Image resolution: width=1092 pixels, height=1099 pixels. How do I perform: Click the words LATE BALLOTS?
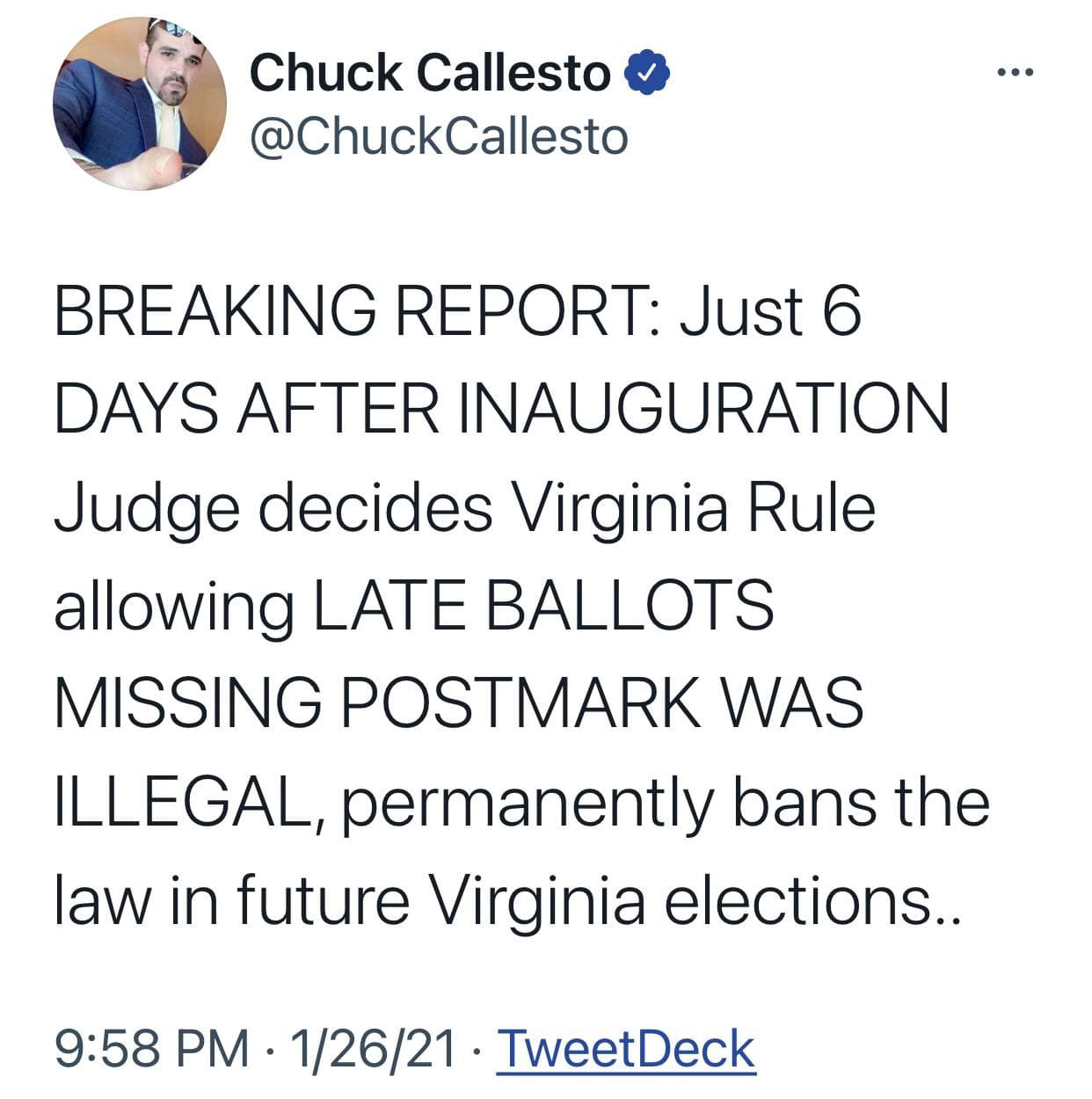coord(543,606)
